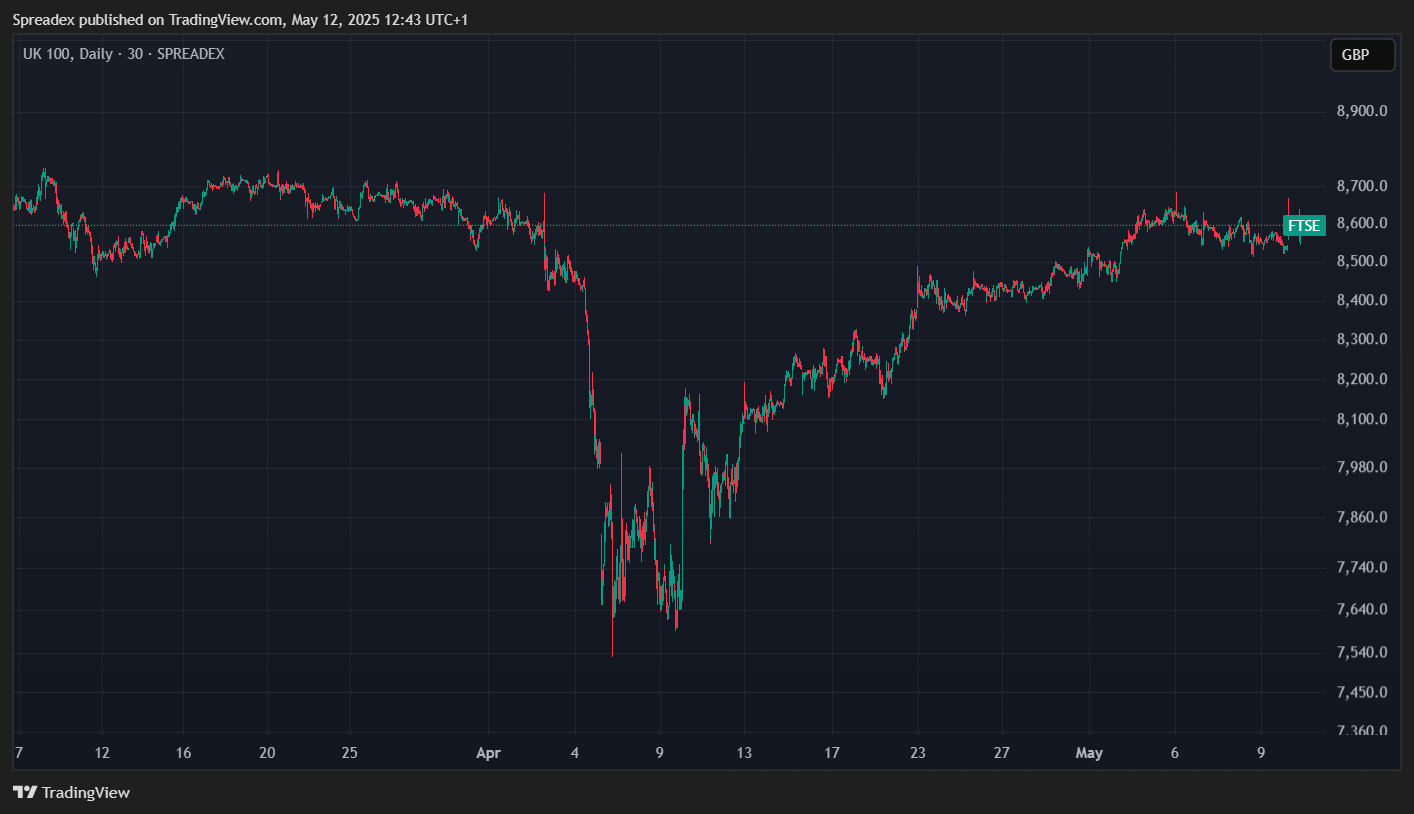
Task: Click the 'Apr' label on the time axis
Action: 488,753
